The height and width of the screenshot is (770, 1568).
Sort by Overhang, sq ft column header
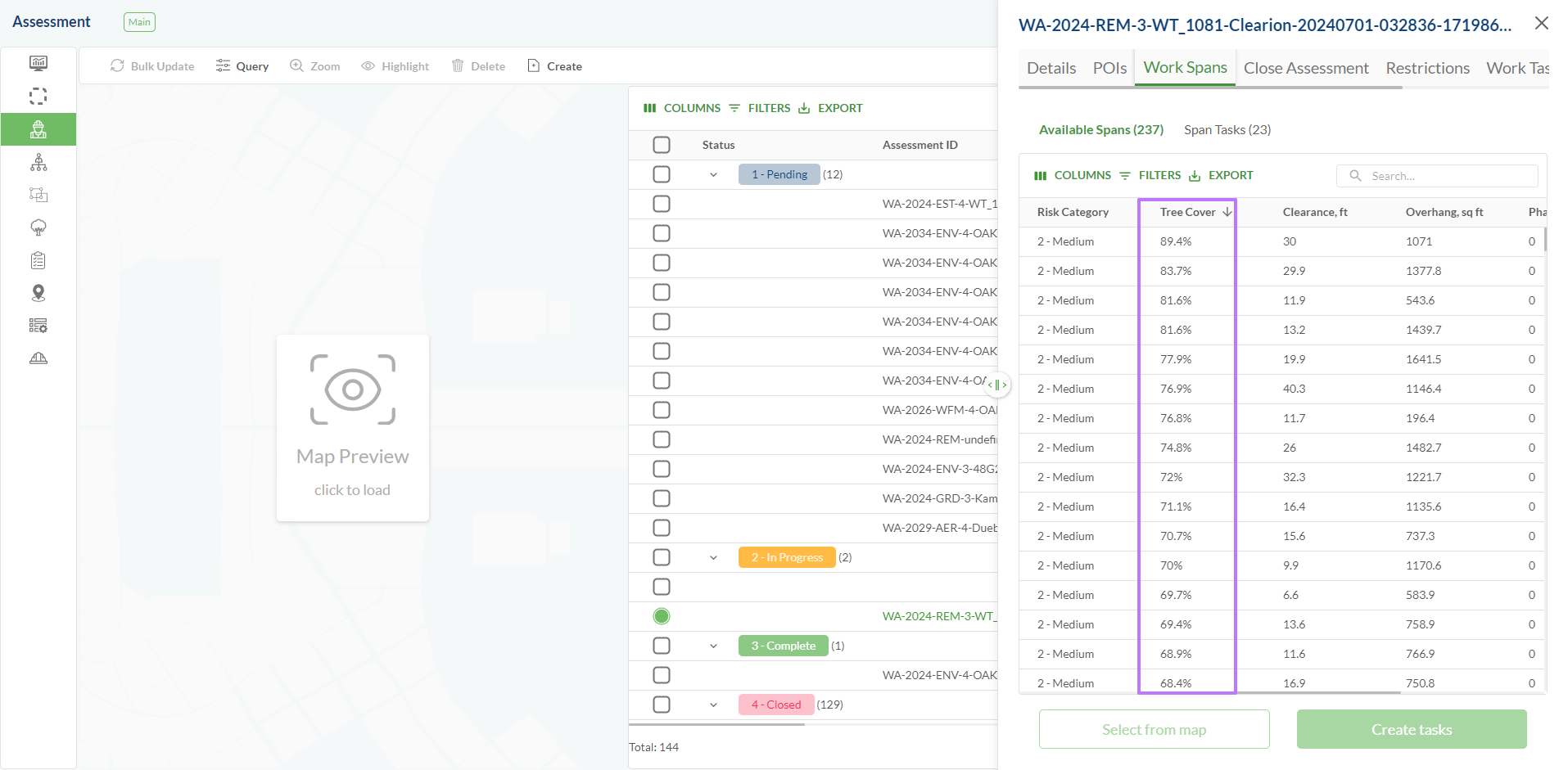coord(1444,212)
